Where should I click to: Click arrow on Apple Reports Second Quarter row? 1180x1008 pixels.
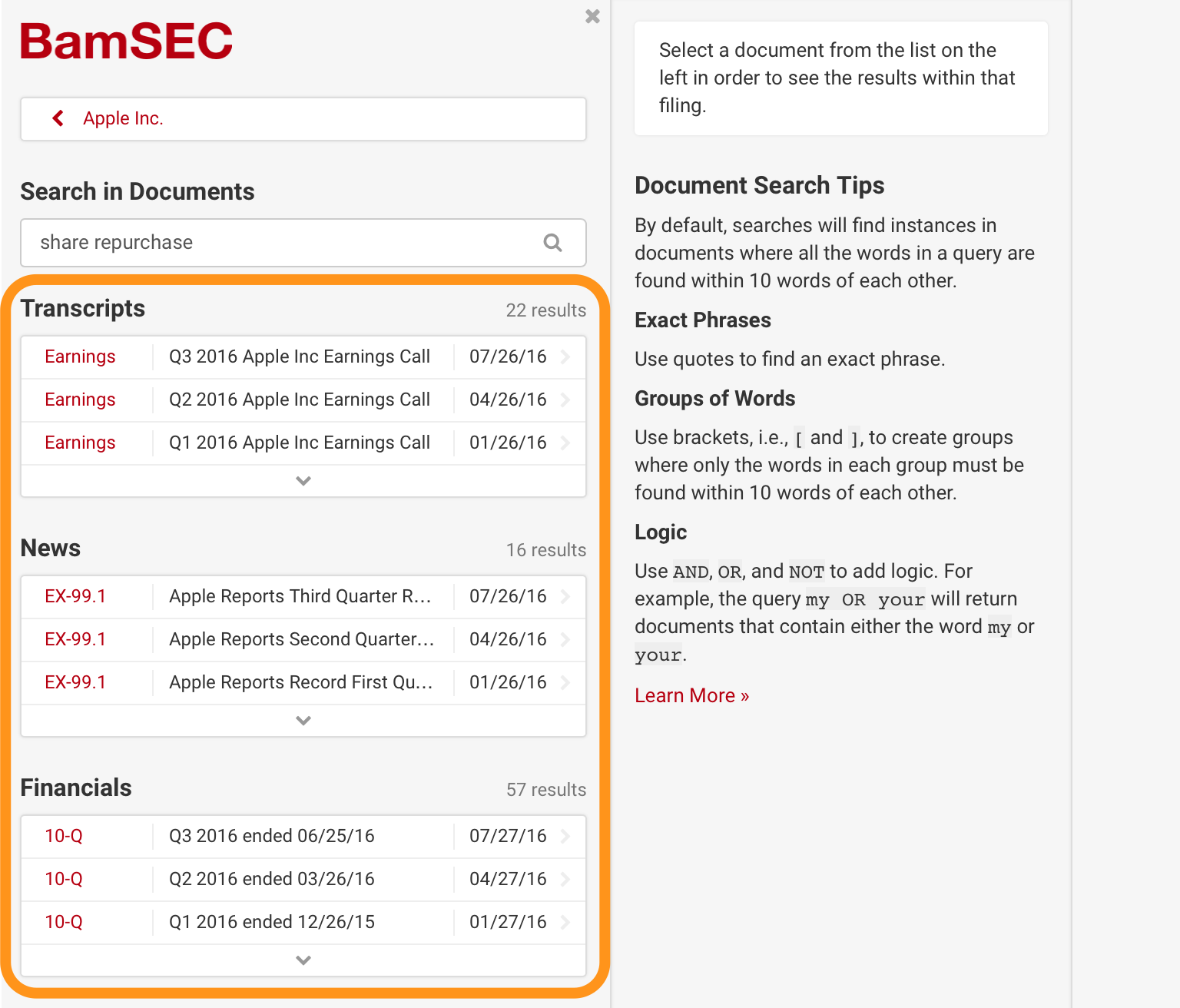(565, 639)
